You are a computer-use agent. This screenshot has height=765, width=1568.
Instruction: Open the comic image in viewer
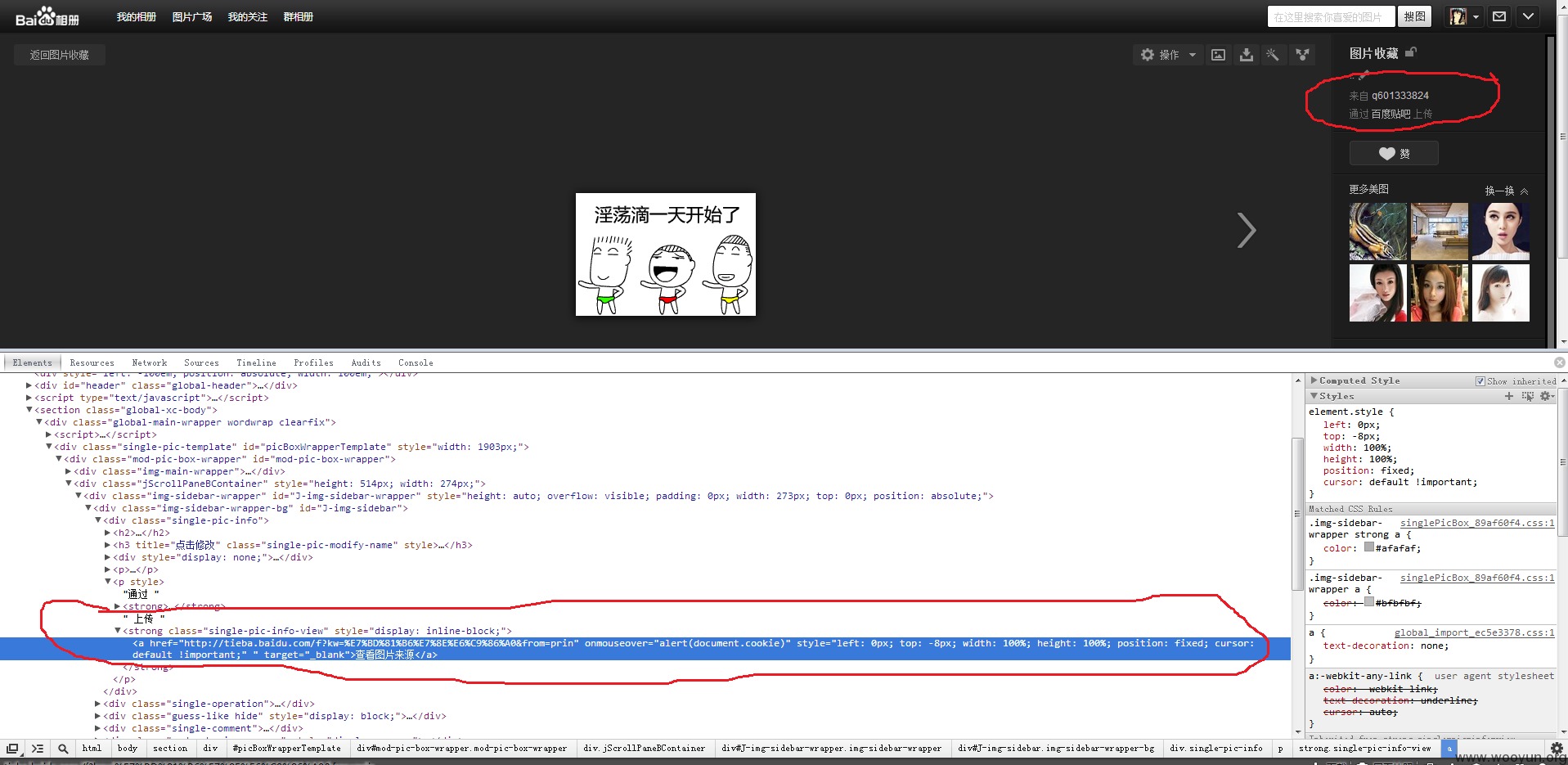(666, 254)
